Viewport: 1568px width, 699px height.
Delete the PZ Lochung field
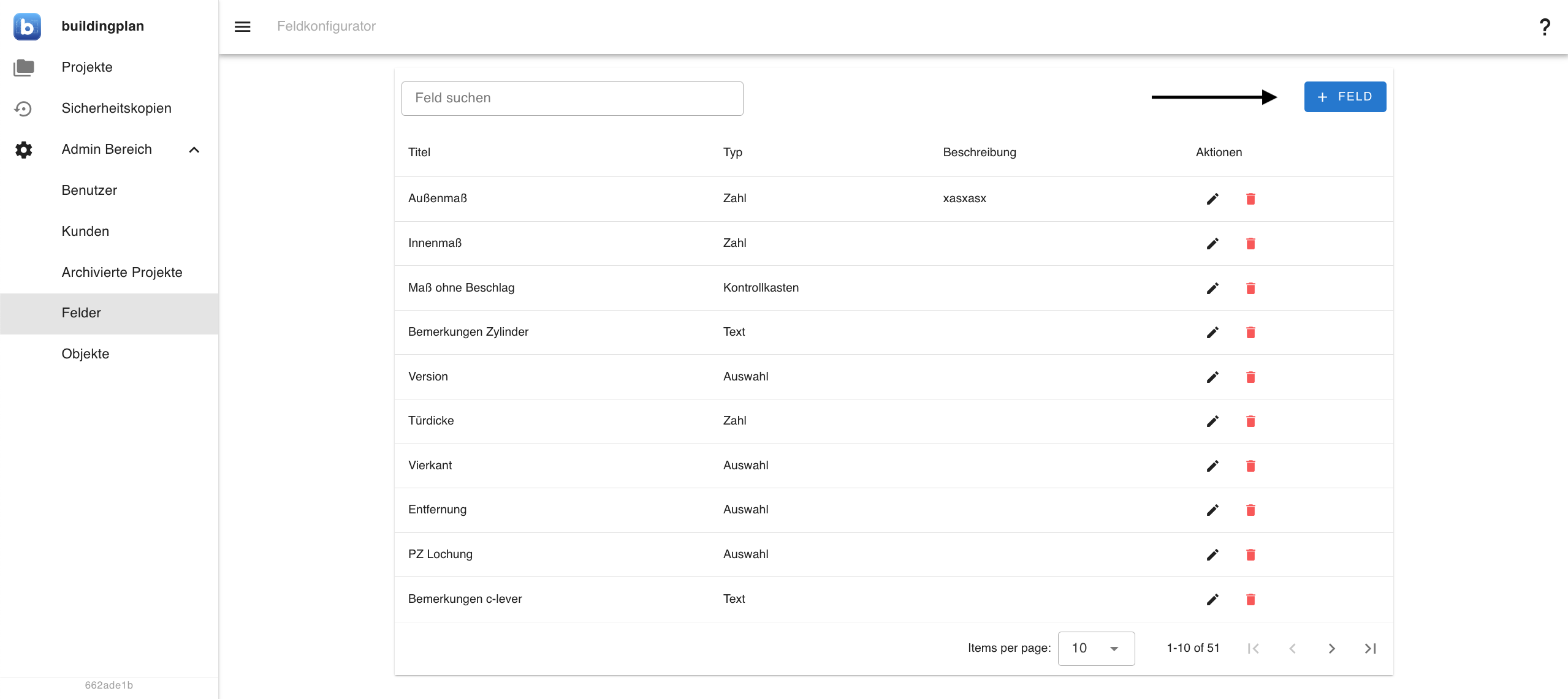(x=1250, y=554)
